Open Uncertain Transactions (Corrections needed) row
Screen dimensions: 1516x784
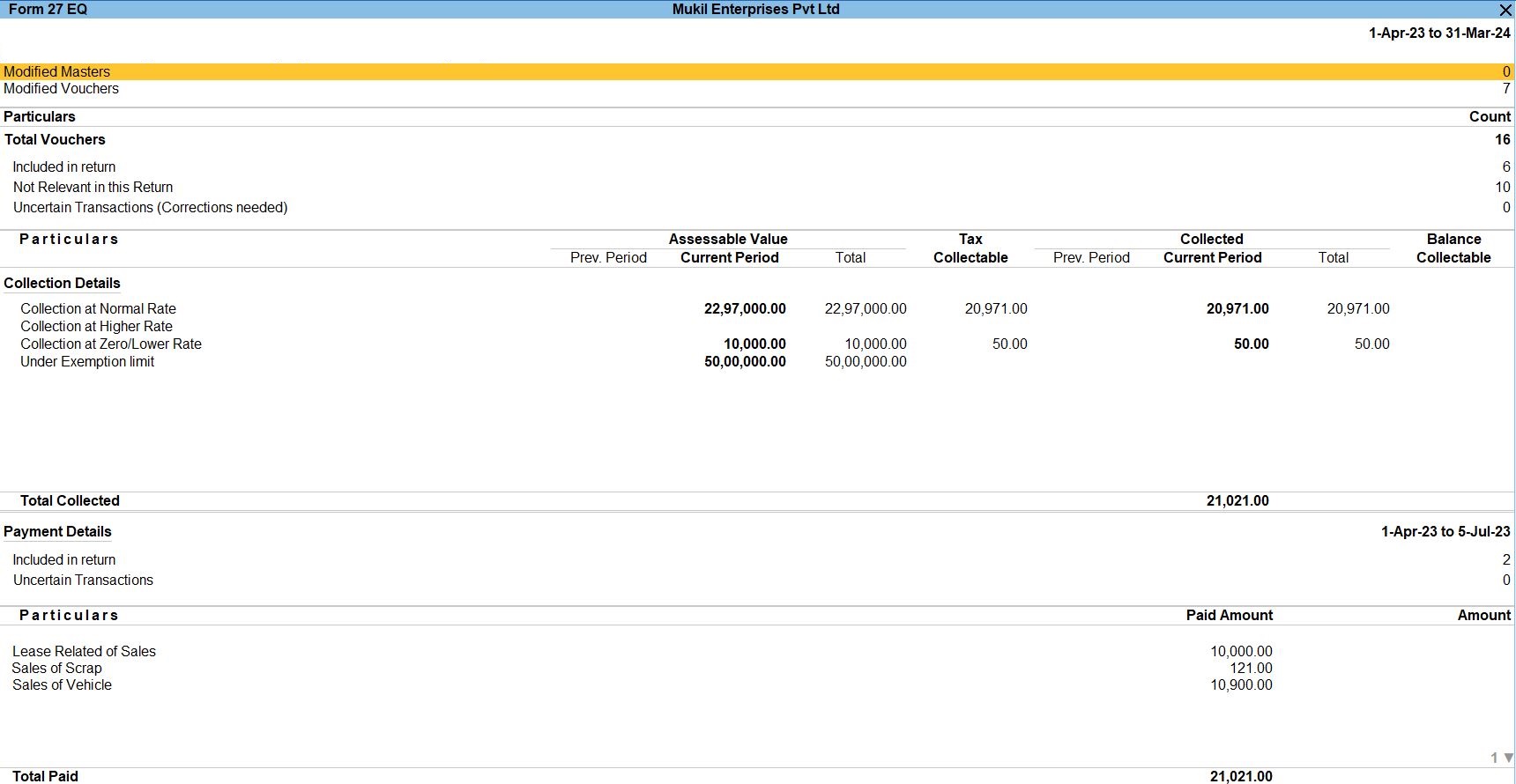[757, 207]
